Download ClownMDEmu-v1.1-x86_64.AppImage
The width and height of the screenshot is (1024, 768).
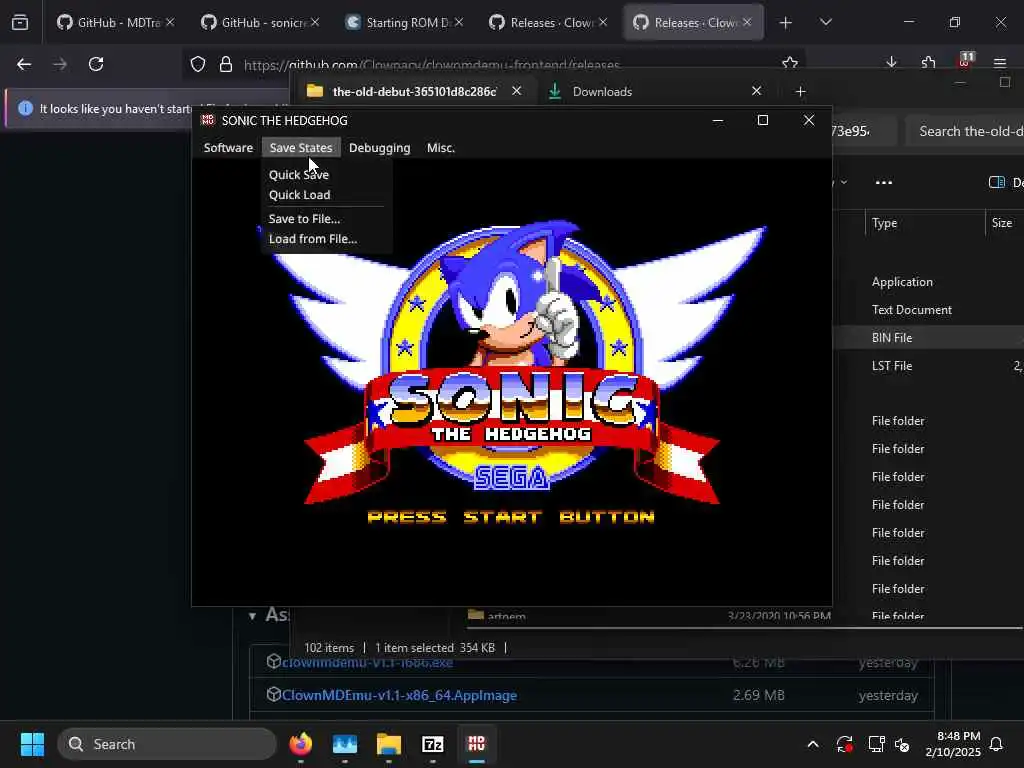click(399, 696)
